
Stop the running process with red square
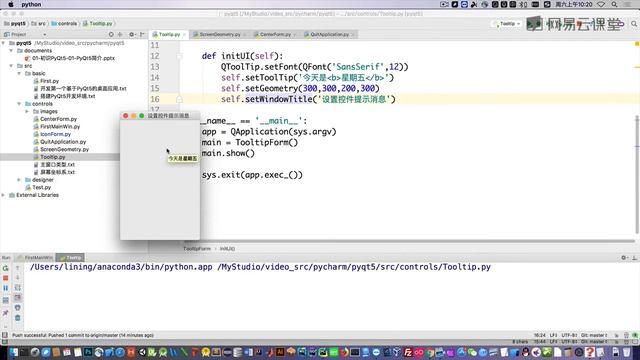6,278
